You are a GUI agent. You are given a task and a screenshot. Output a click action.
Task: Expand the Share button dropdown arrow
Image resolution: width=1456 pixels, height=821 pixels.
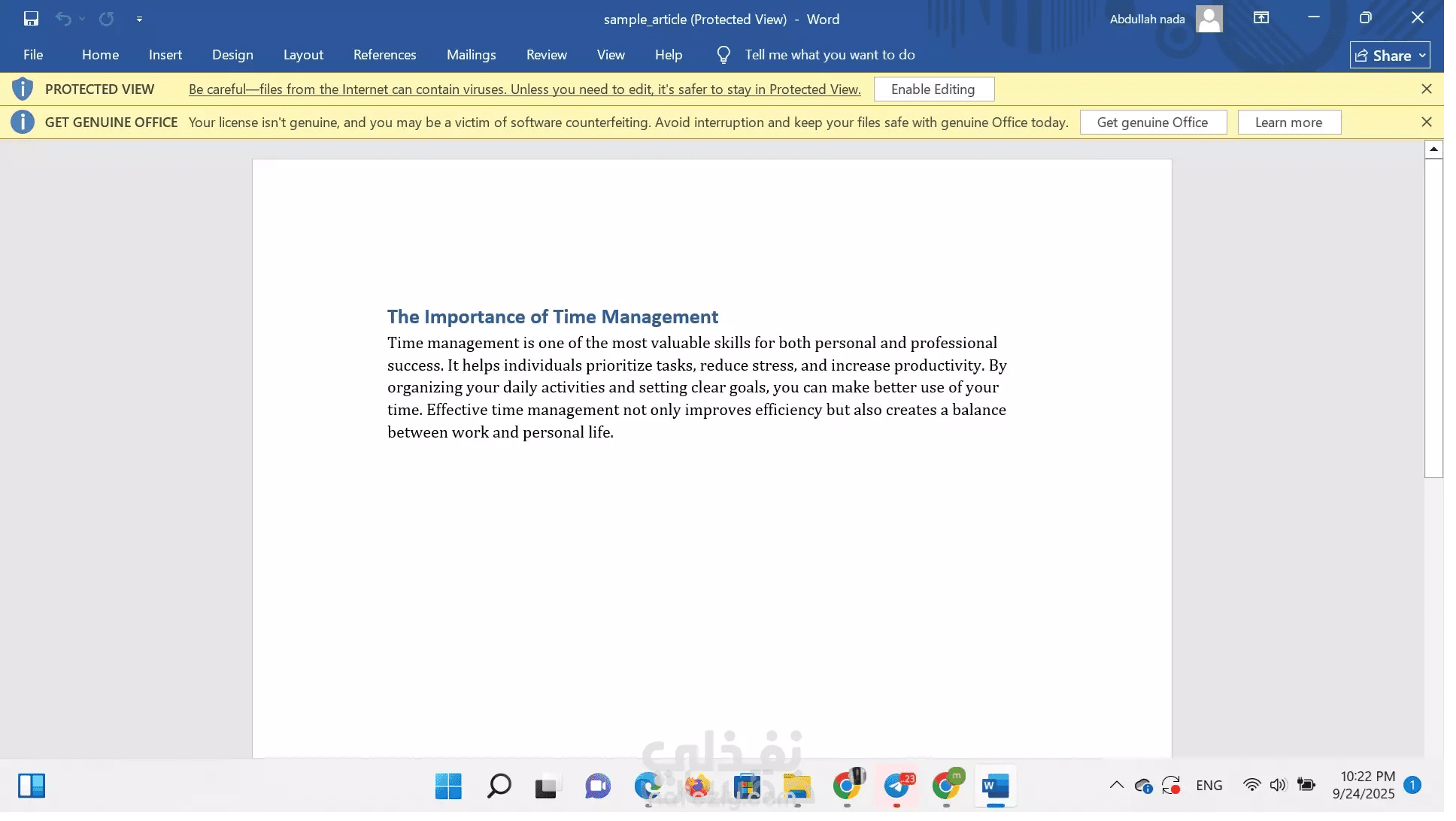pos(1422,55)
